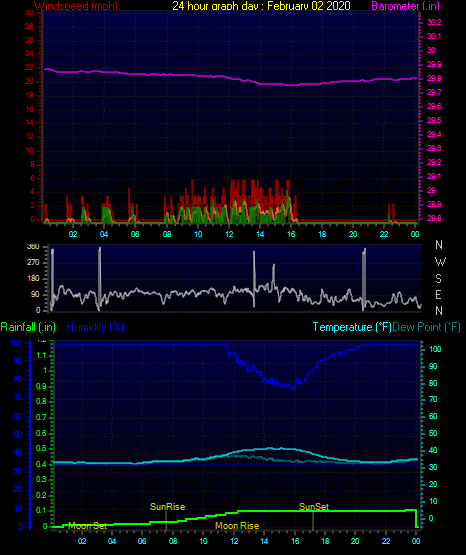The image size is (466, 555).
Task: Select the Humidity (%) legend label
Action: pyautogui.click(x=95, y=327)
